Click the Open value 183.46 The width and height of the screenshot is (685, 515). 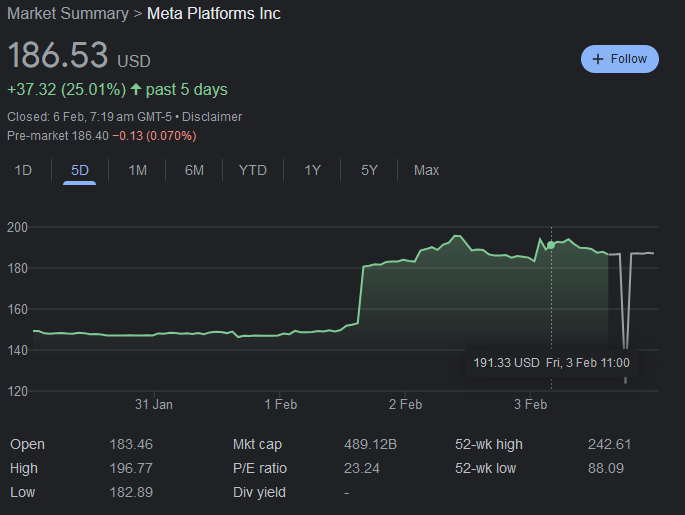point(131,444)
